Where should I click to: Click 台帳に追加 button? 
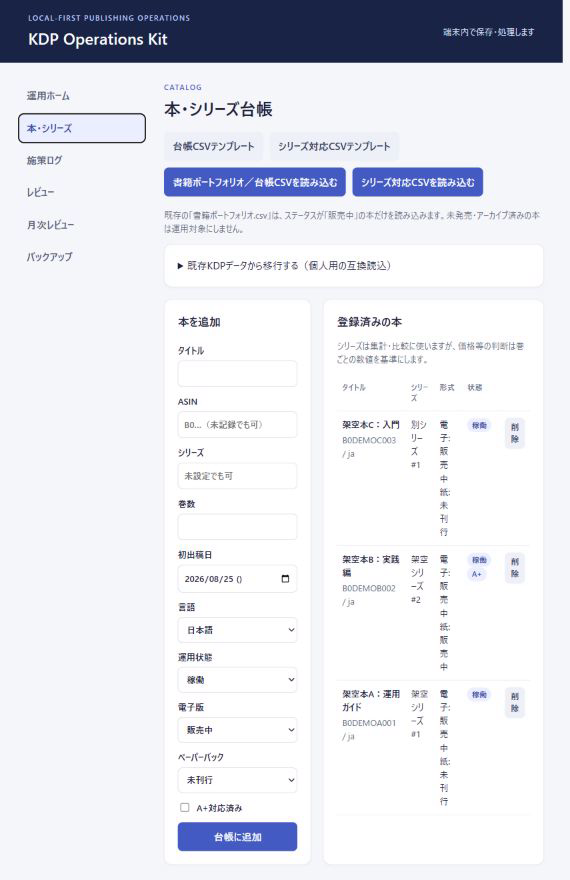(237, 837)
